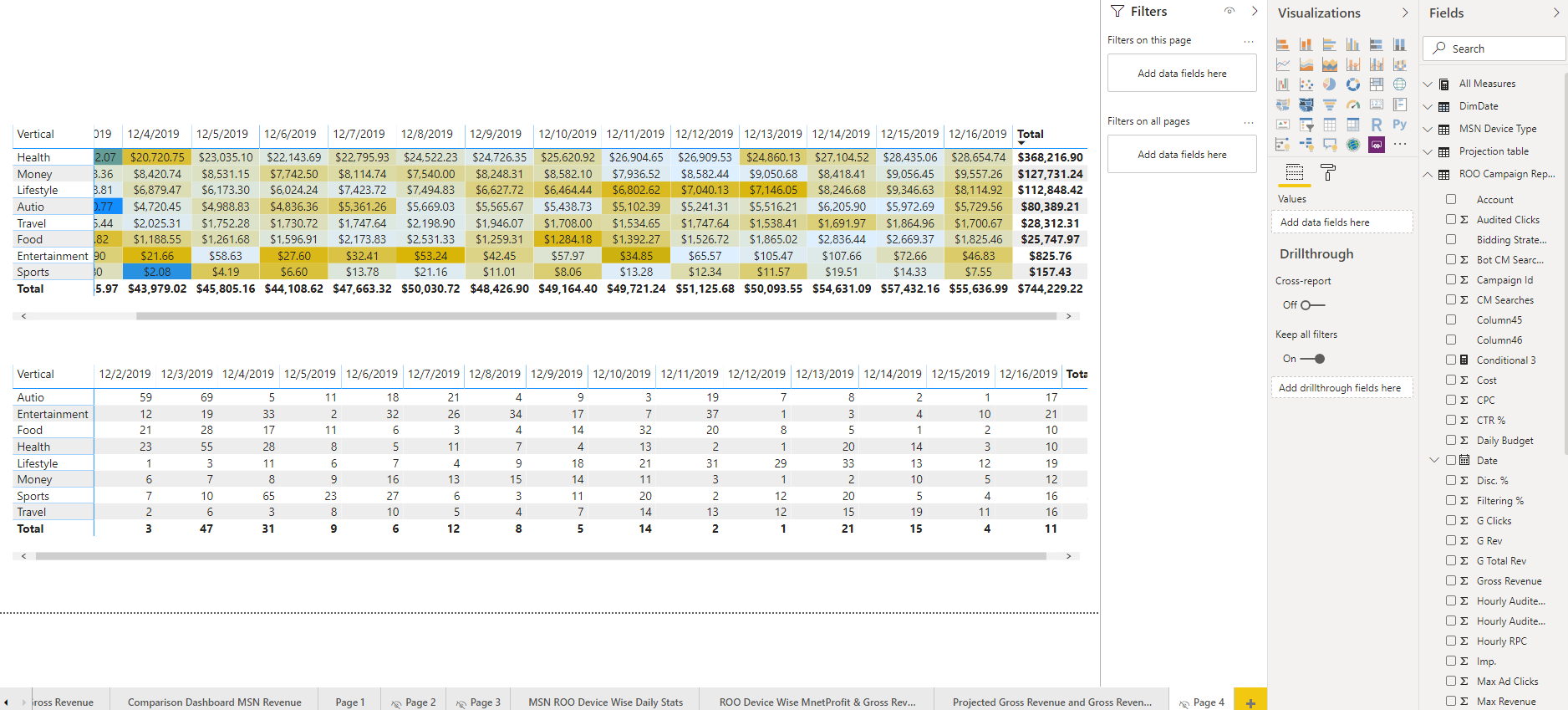Image resolution: width=1568 pixels, height=710 pixels.
Task: Pick the funnel chart visualization
Action: pyautogui.click(x=1330, y=105)
